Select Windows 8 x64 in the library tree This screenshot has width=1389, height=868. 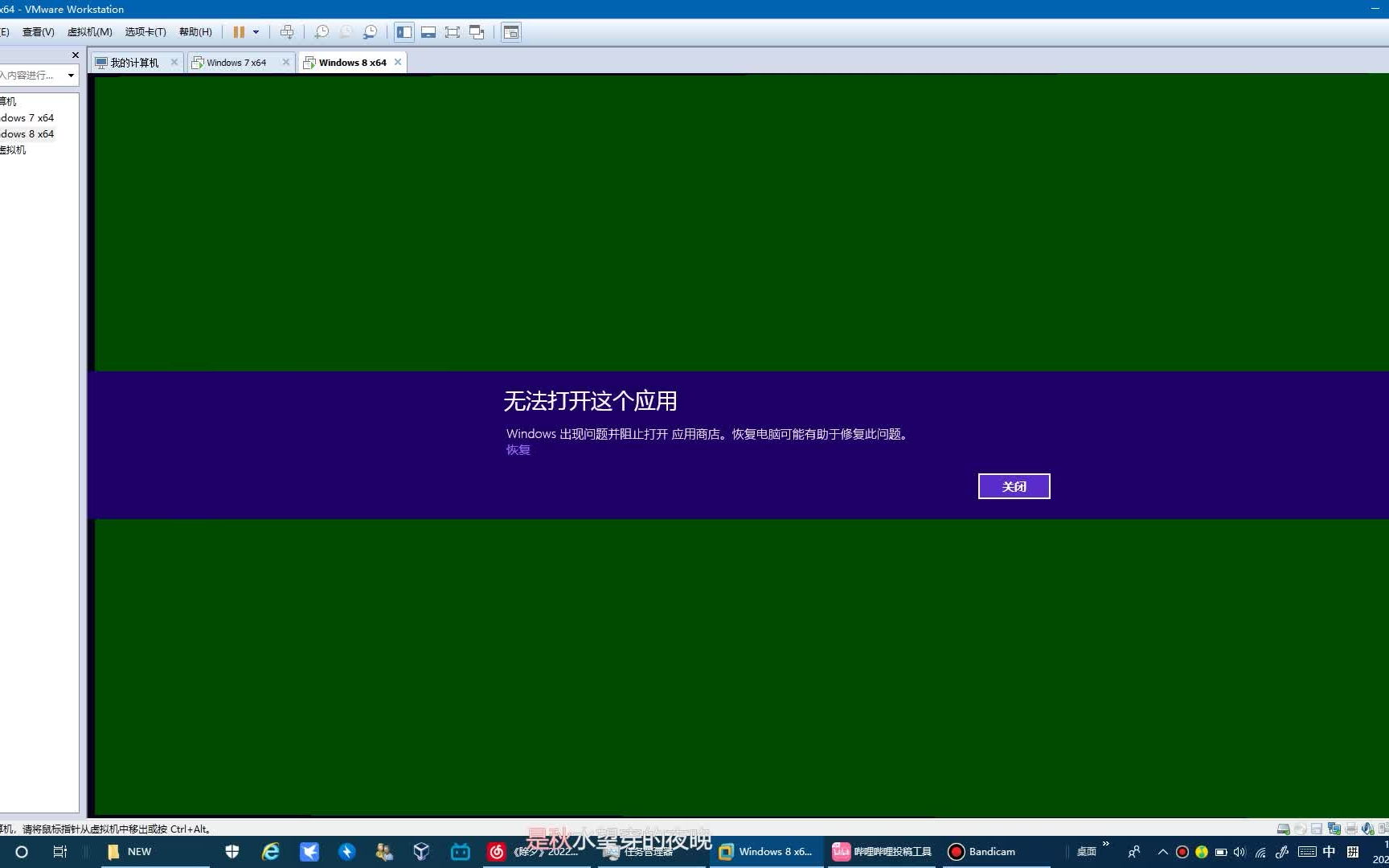pos(27,134)
